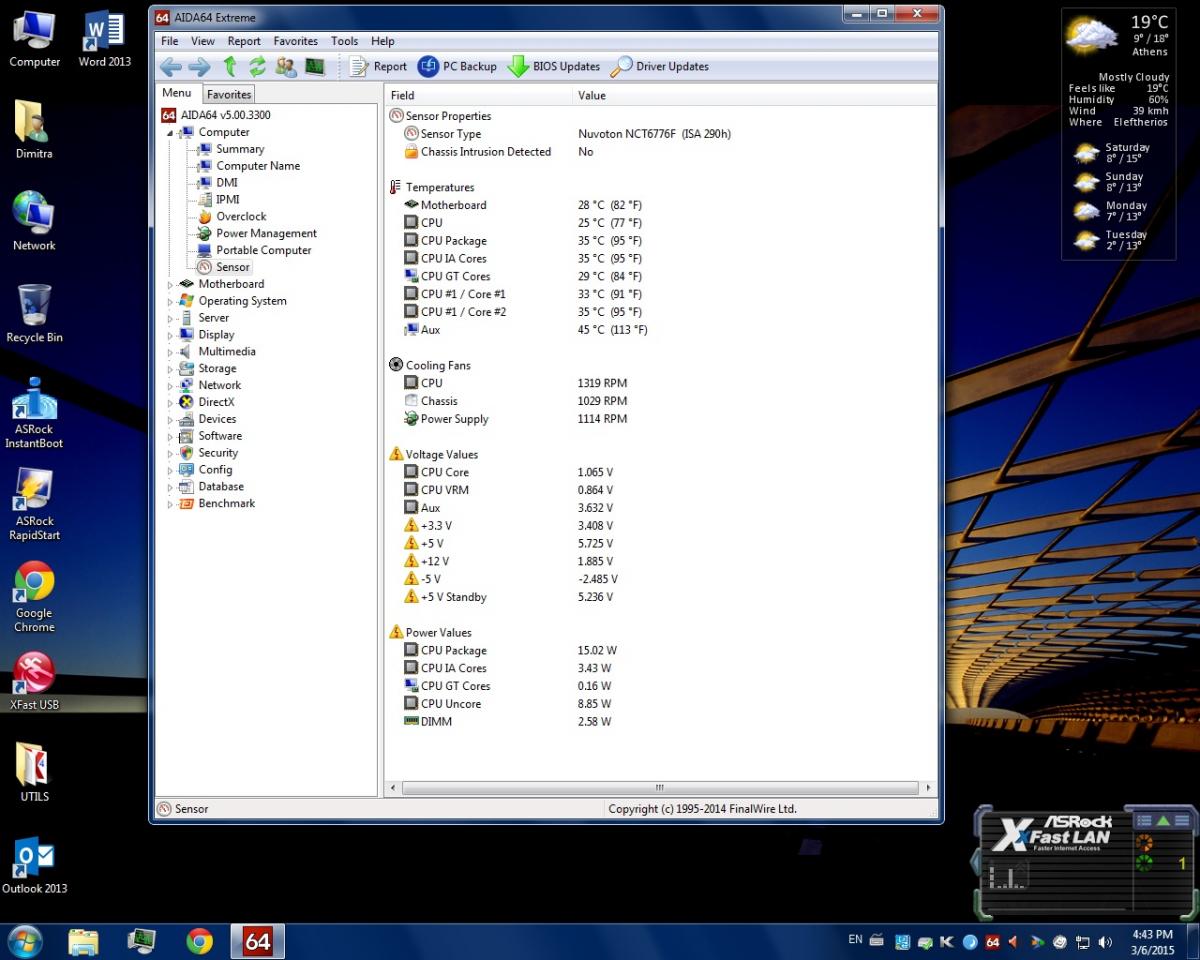The image size is (1200, 960).
Task: Click the monitor graph icon in AIDA64 toolbar
Action: [315, 67]
